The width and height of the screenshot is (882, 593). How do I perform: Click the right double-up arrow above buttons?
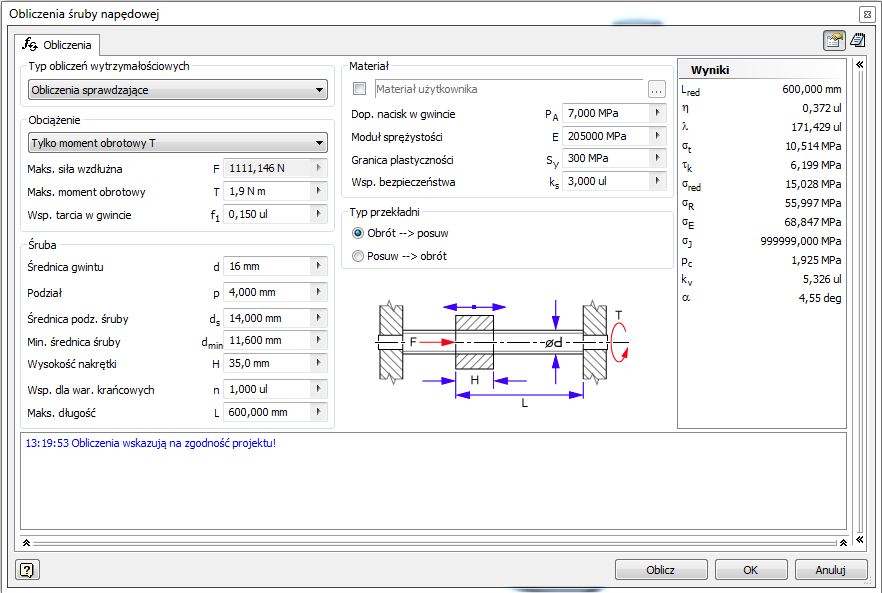(843, 543)
